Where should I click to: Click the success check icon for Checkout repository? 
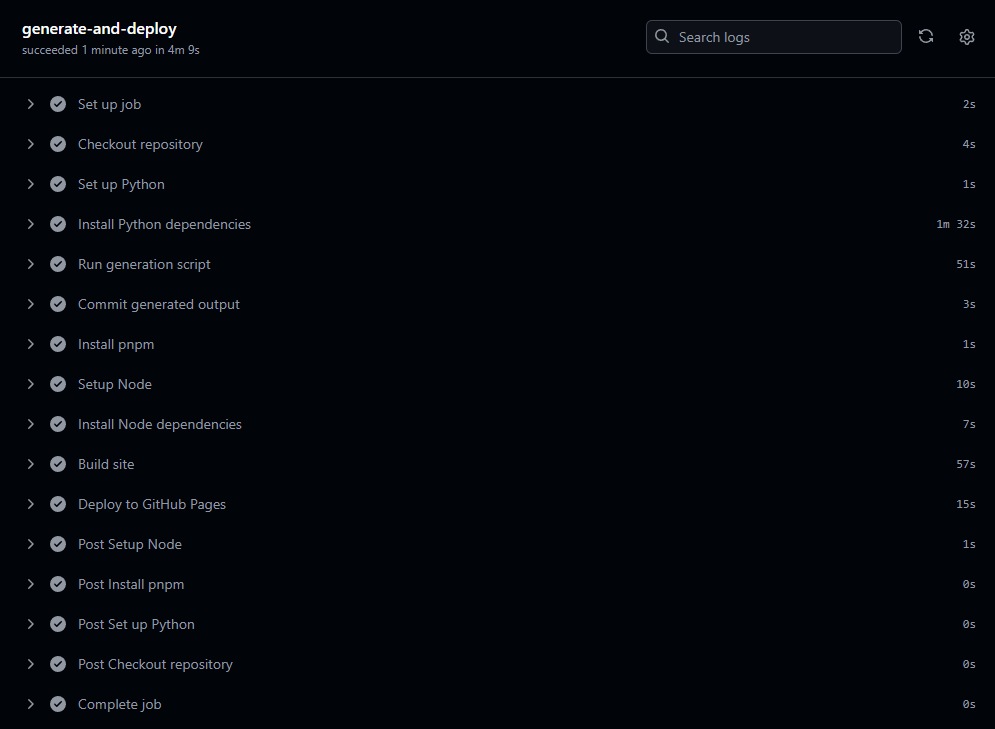(58, 144)
